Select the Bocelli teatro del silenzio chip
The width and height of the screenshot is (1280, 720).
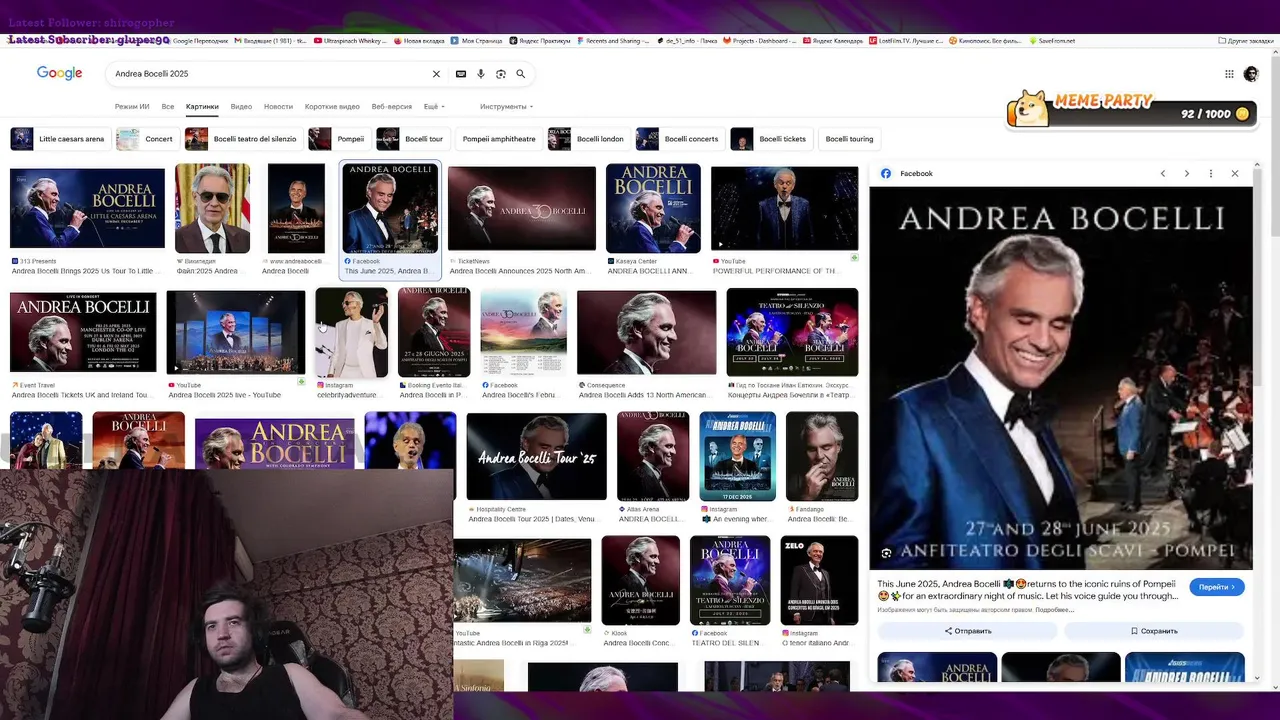tap(241, 139)
